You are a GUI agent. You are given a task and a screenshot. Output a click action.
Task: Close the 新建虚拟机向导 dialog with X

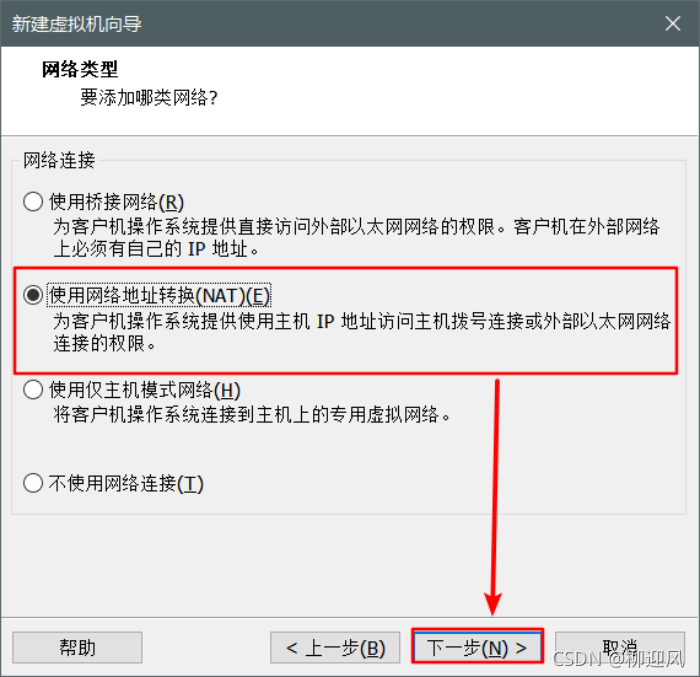672,23
